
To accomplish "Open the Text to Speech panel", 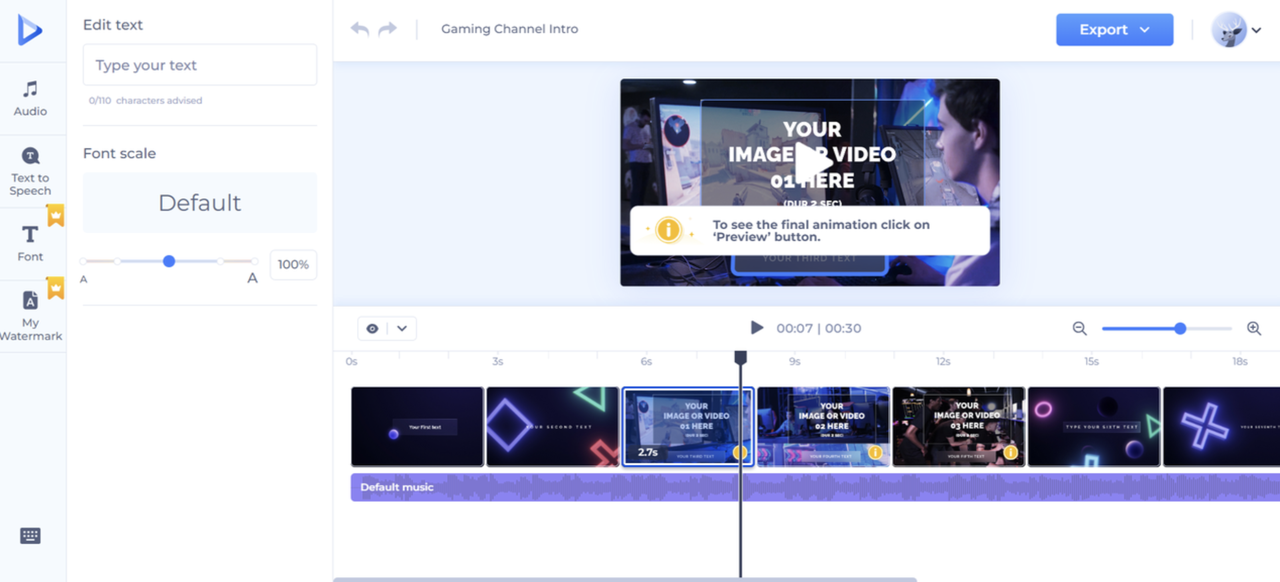I will 30,171.
